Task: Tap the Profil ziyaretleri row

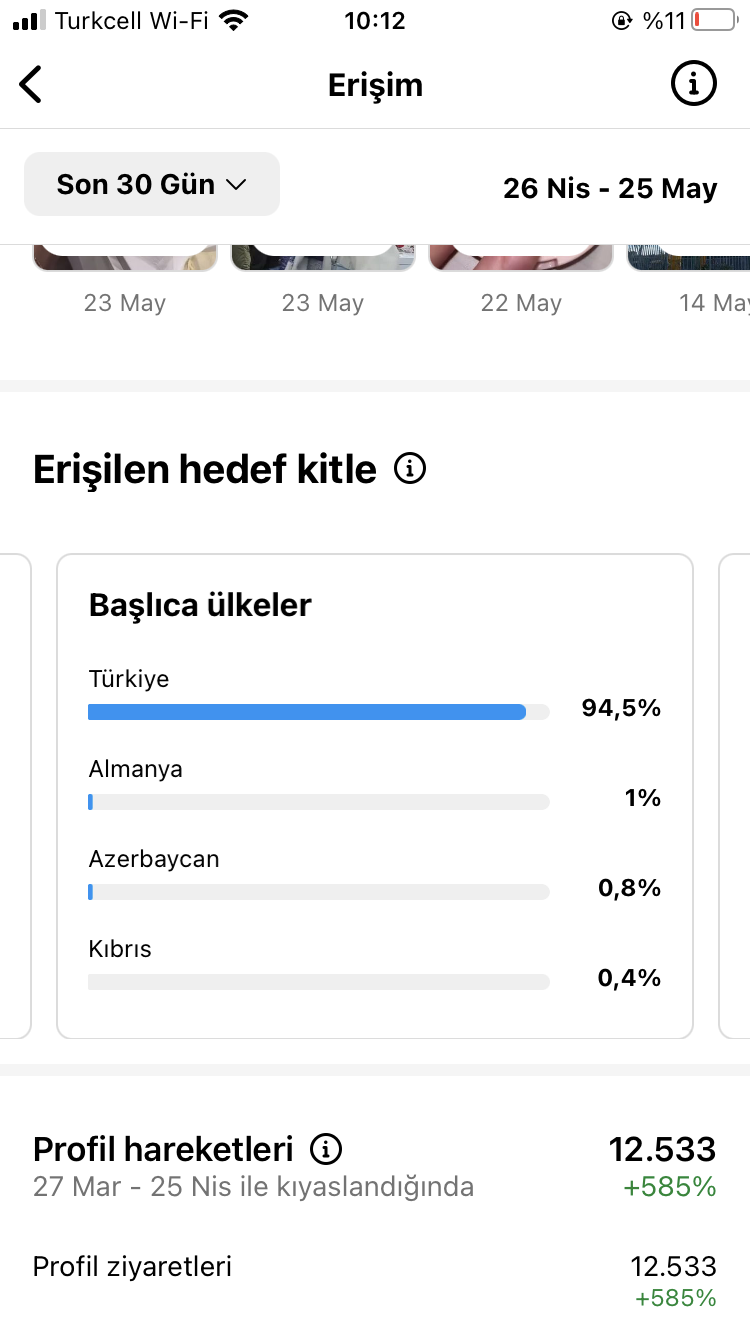Action: click(375, 1281)
